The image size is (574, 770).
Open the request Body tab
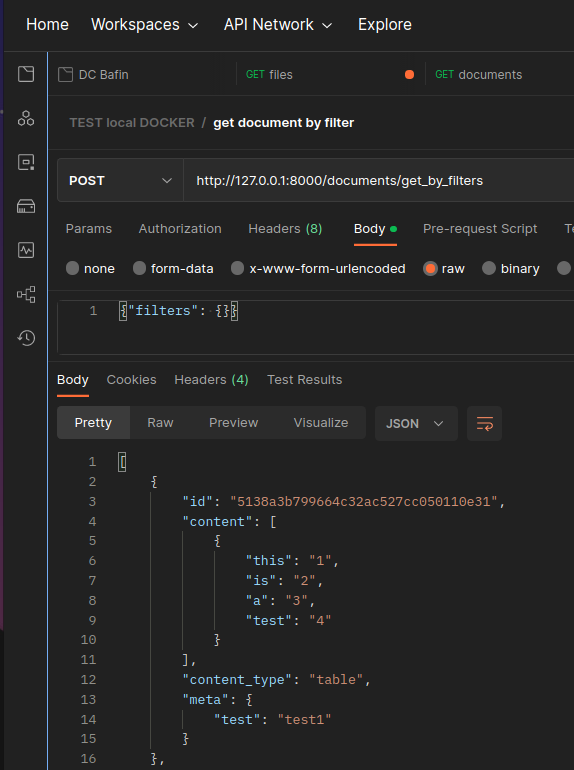(375, 229)
